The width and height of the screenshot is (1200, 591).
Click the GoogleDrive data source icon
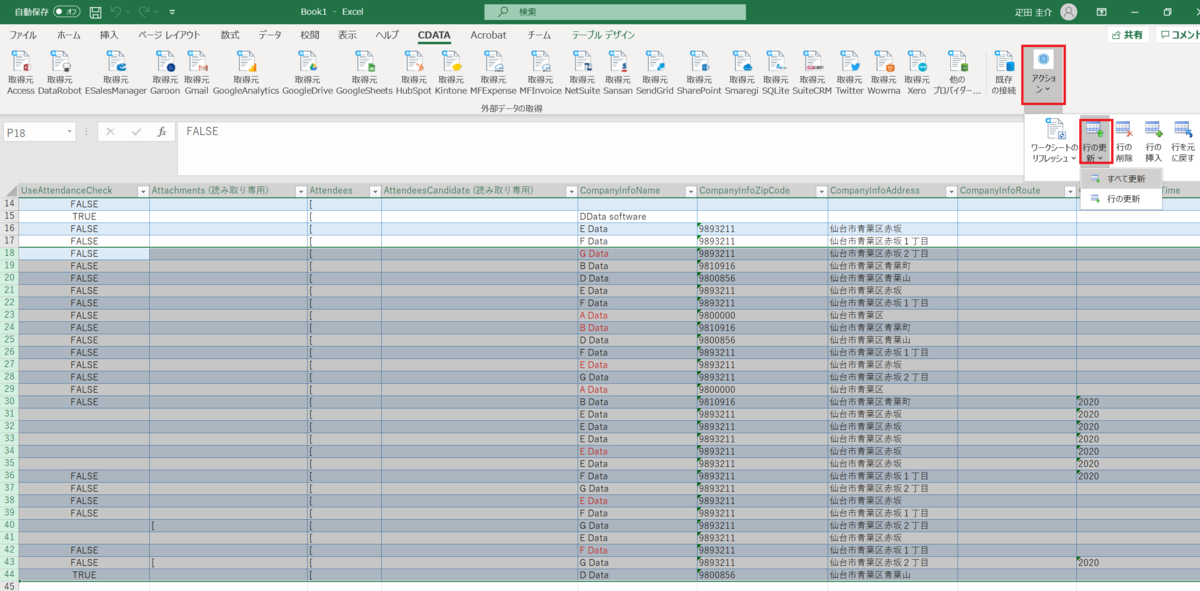(308, 61)
